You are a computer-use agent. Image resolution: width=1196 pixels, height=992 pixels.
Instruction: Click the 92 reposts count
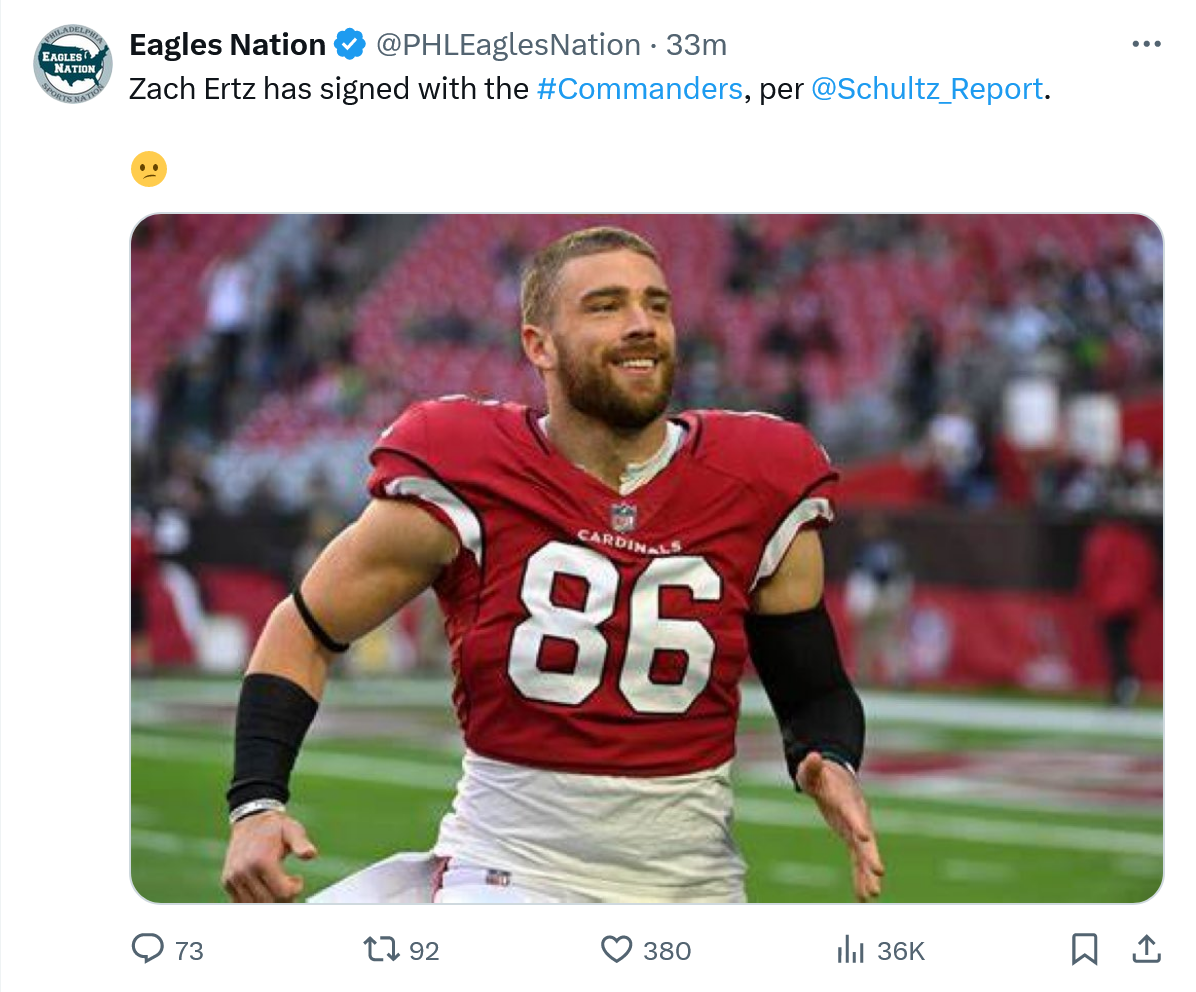pyautogui.click(x=424, y=951)
